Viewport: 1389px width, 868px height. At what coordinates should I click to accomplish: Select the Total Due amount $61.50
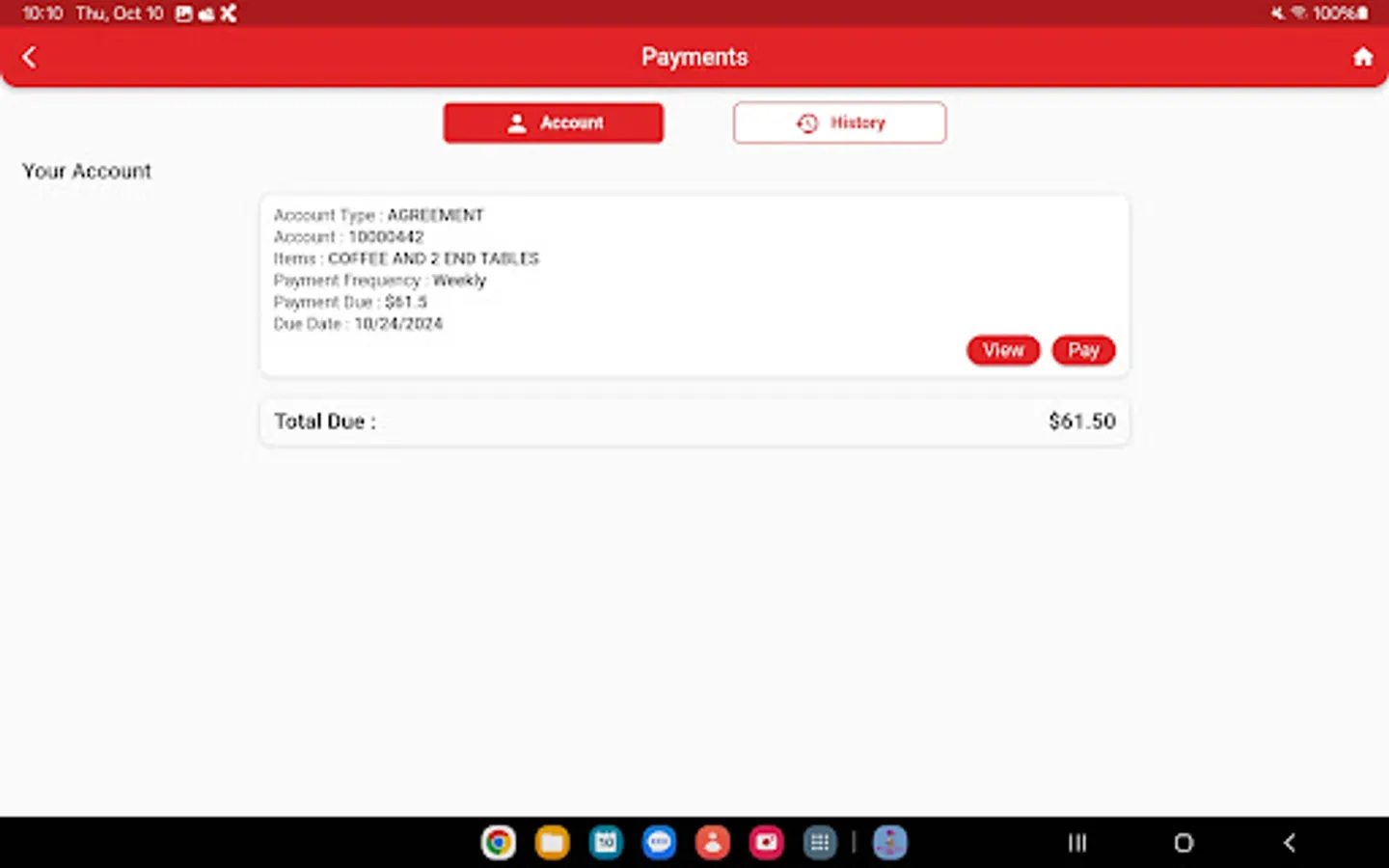coord(1082,421)
